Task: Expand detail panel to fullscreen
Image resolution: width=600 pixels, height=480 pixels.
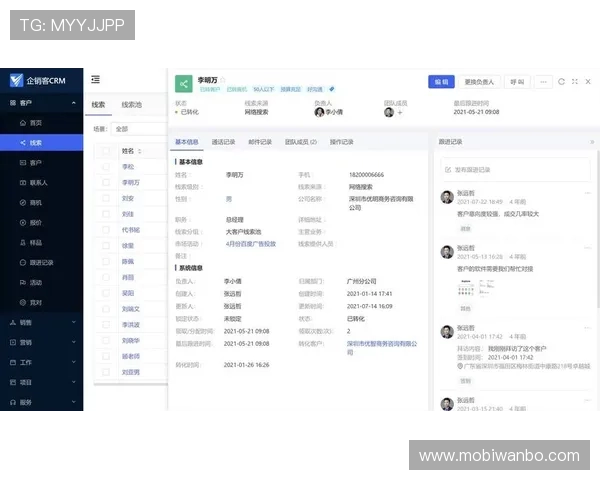Action: click(575, 82)
